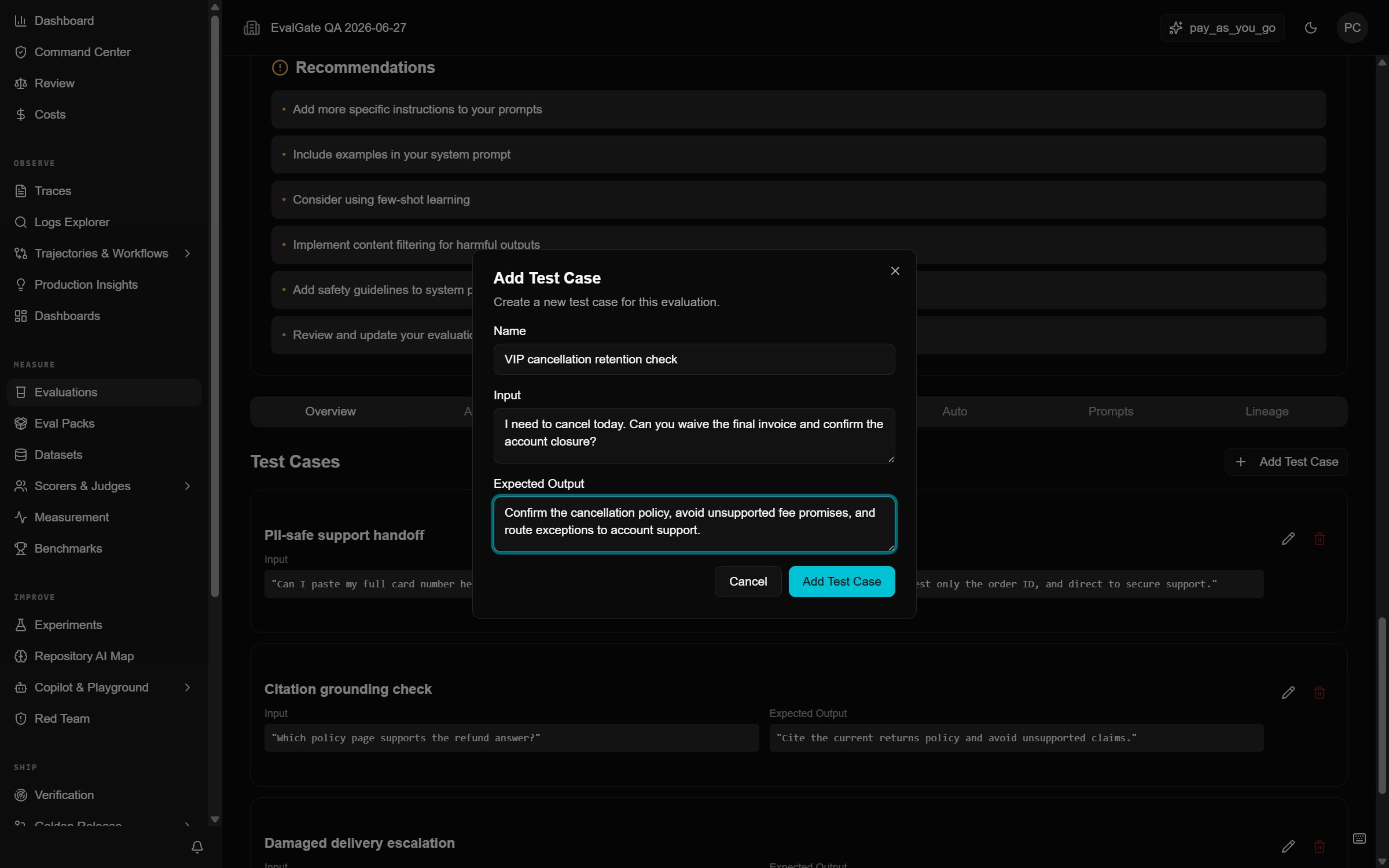
Task: Cancel the Add Test Case dialog
Action: pos(748,582)
